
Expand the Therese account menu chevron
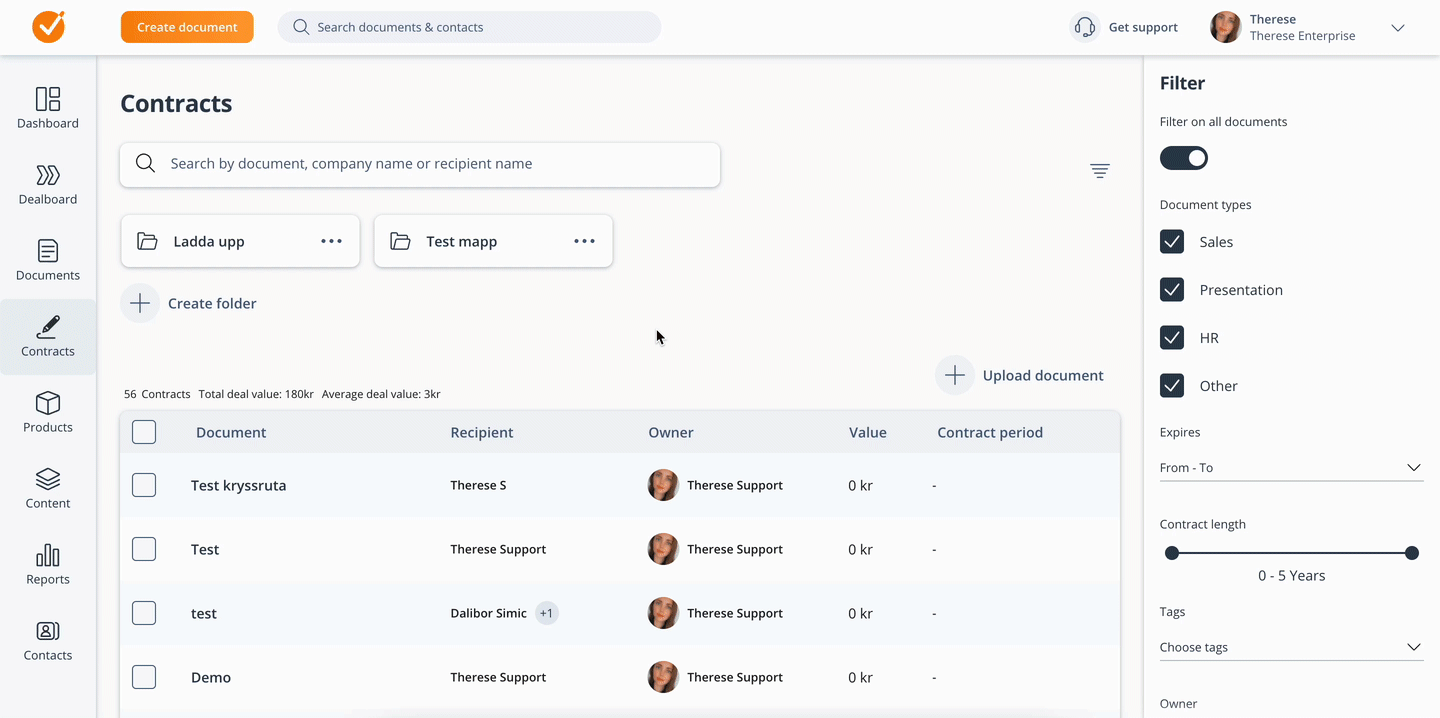pyautogui.click(x=1398, y=28)
